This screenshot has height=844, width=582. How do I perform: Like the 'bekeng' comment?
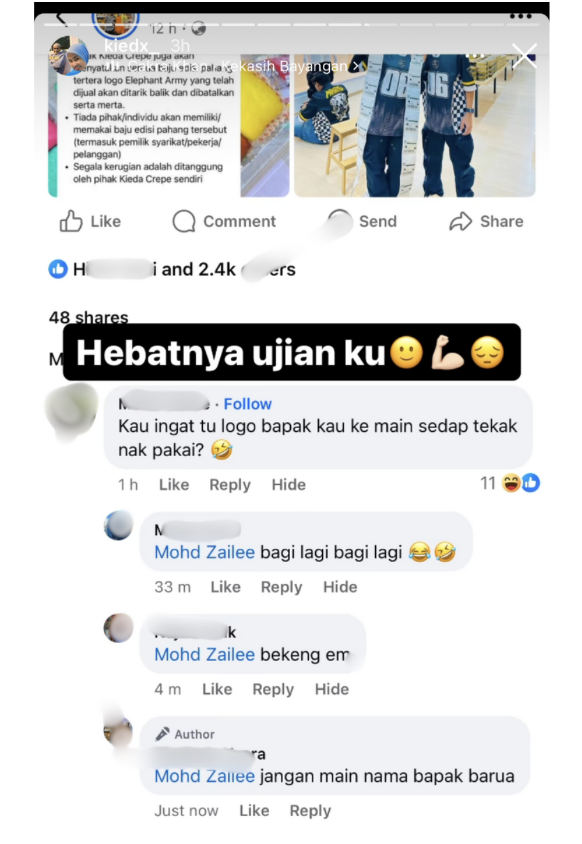pos(217,689)
